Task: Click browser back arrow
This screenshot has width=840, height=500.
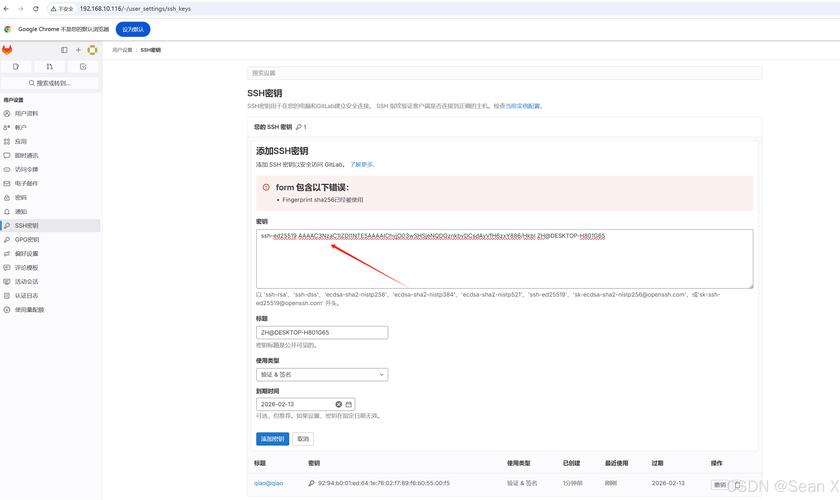Action: [x=6, y=9]
